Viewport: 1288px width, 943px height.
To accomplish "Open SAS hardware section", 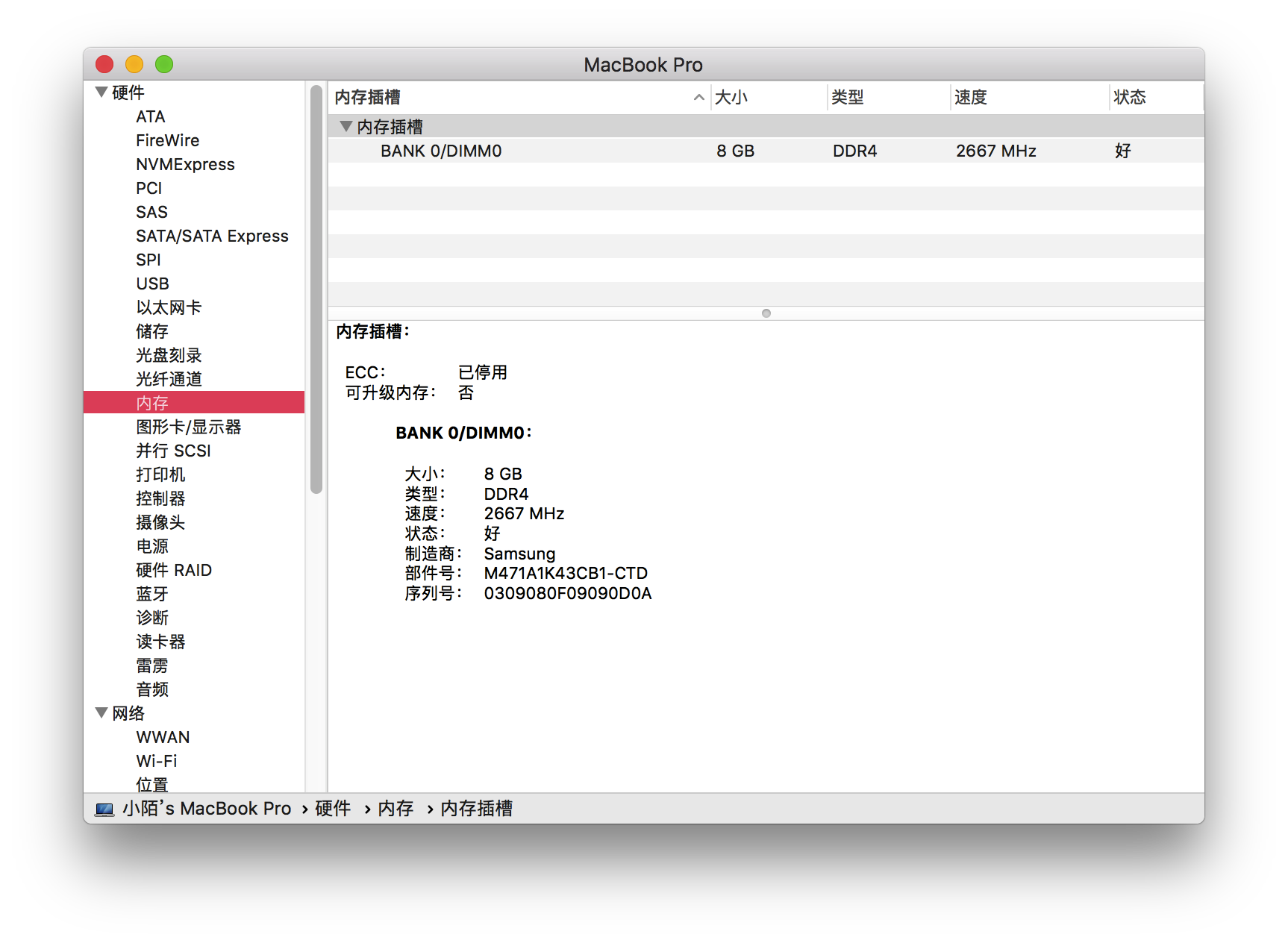I will pyautogui.click(x=151, y=212).
